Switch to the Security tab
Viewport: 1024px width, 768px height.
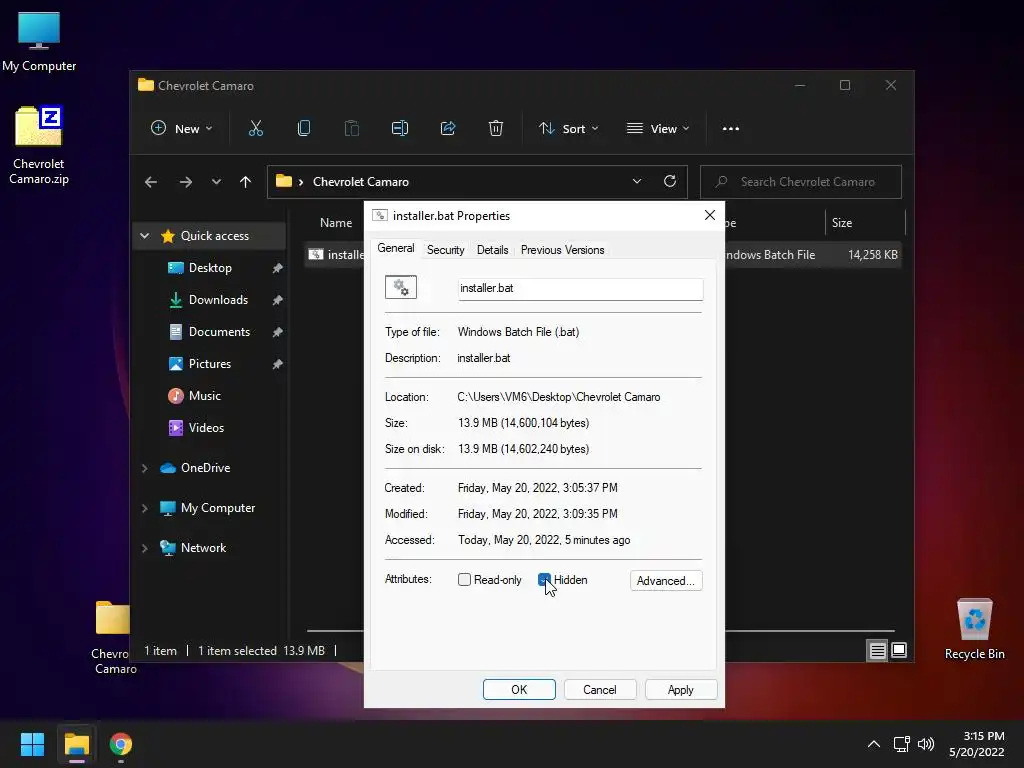coord(445,250)
